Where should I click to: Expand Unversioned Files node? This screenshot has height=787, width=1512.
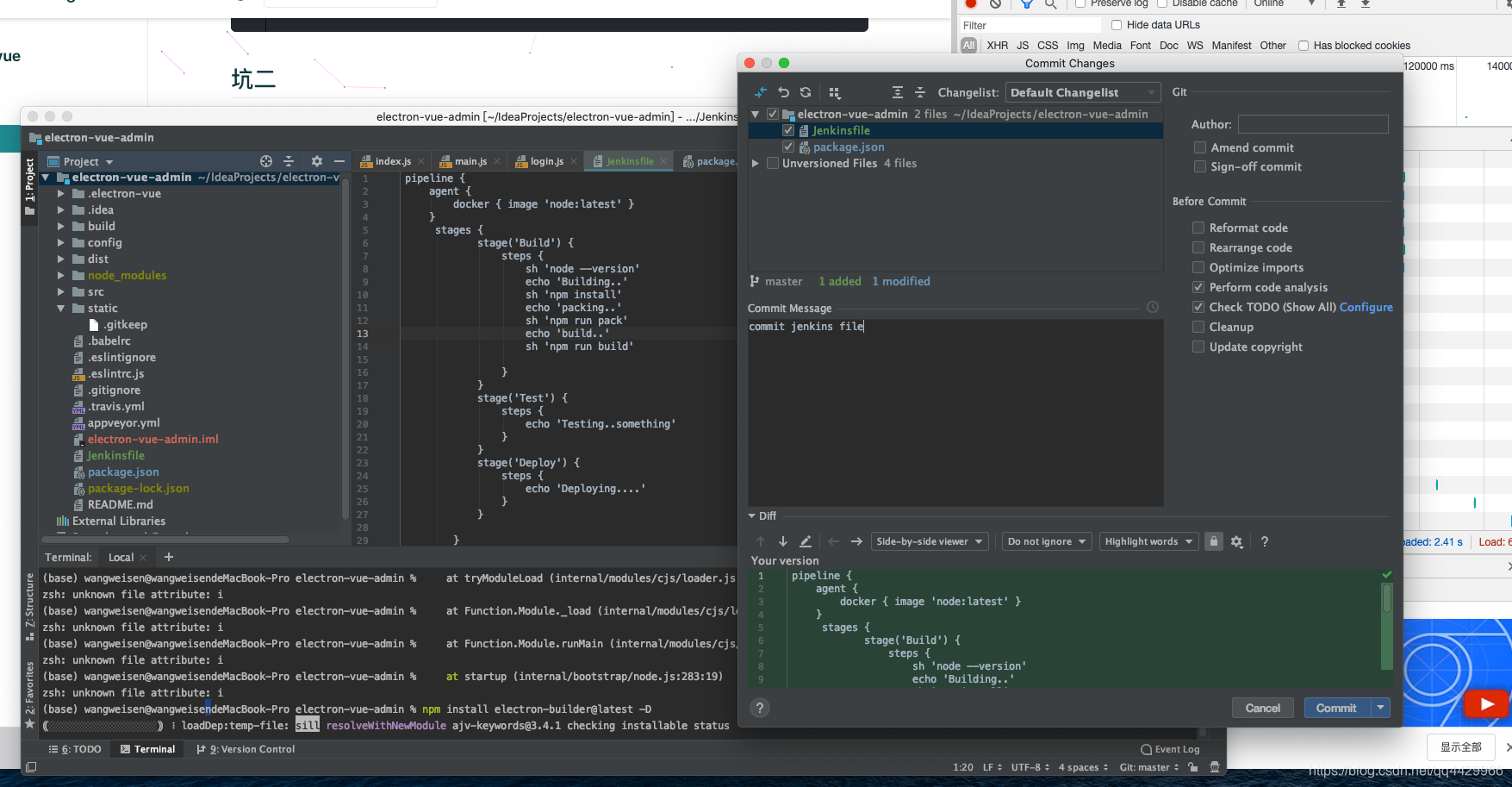click(x=756, y=163)
